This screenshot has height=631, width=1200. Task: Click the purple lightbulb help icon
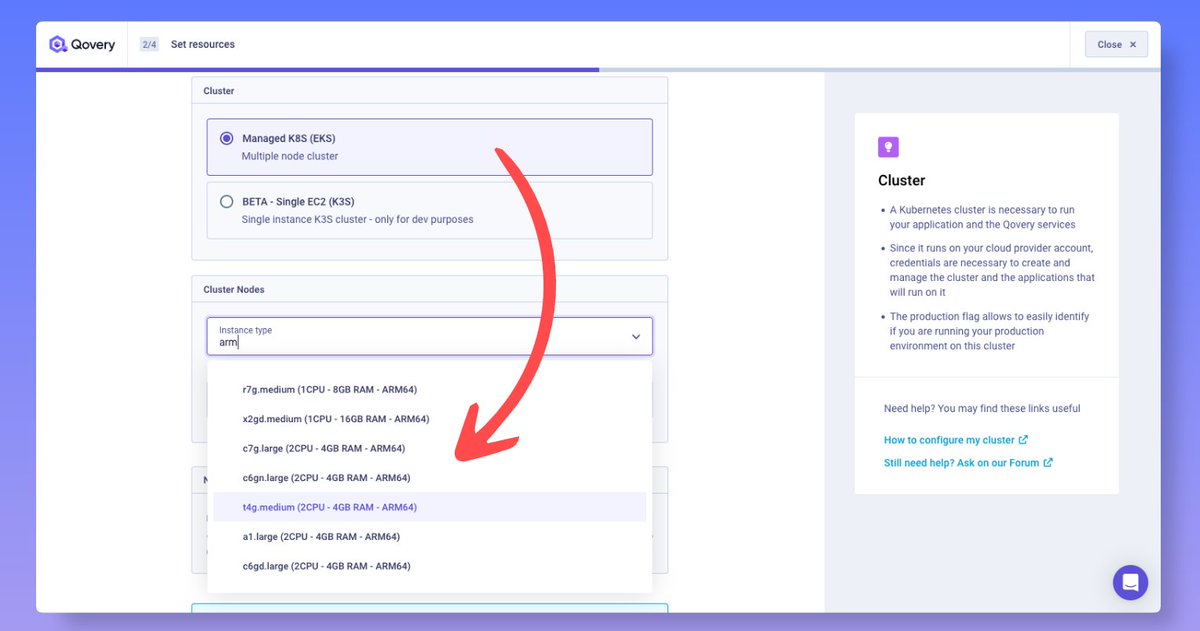click(x=888, y=148)
